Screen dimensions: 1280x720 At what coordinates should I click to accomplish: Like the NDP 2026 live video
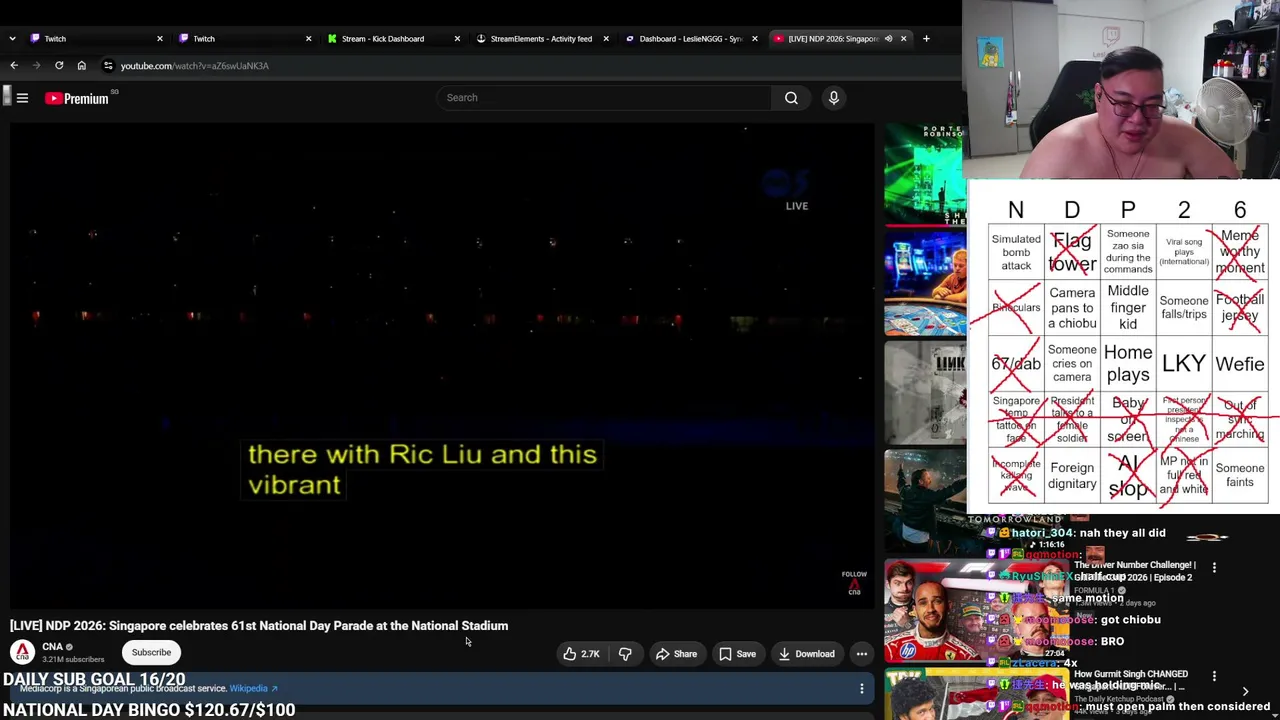coord(581,654)
